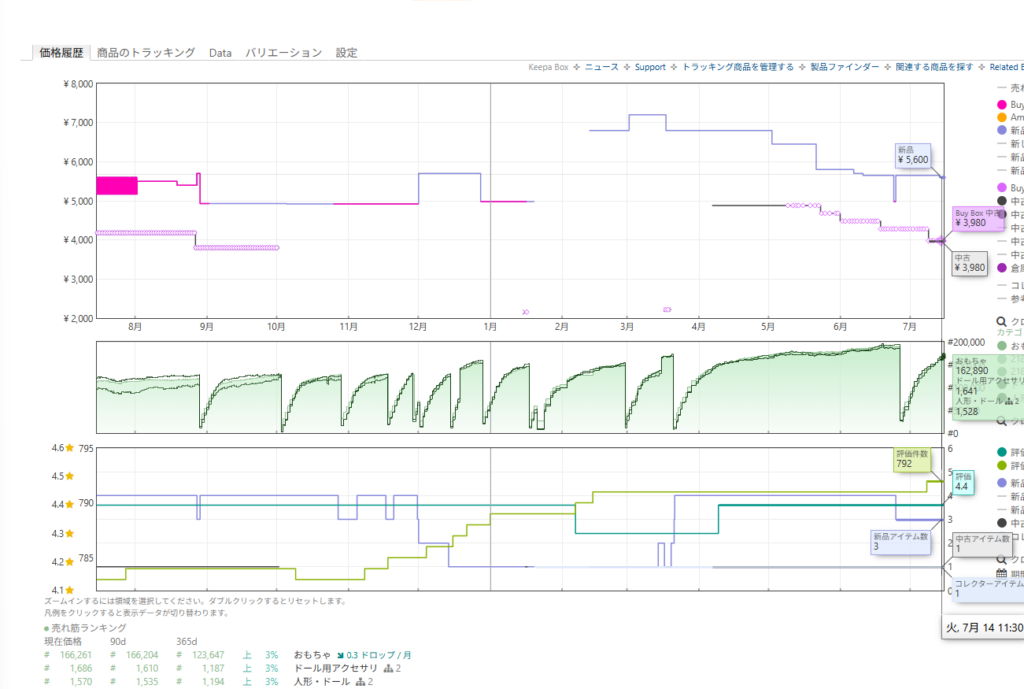Click the calendar range icon in the legend
Screen dimensions: 1024x689
[x=1001, y=573]
